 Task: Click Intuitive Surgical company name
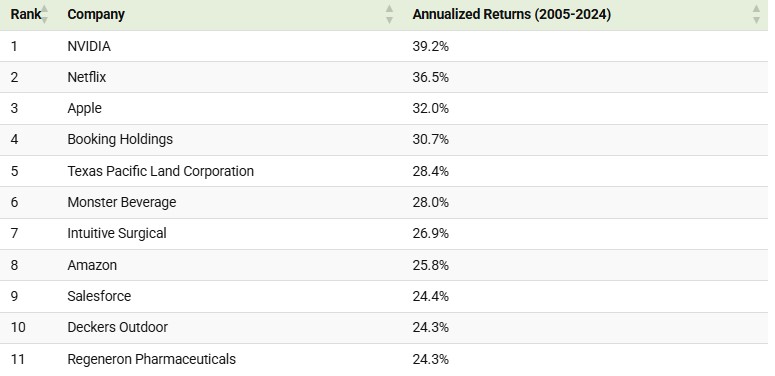(x=117, y=233)
